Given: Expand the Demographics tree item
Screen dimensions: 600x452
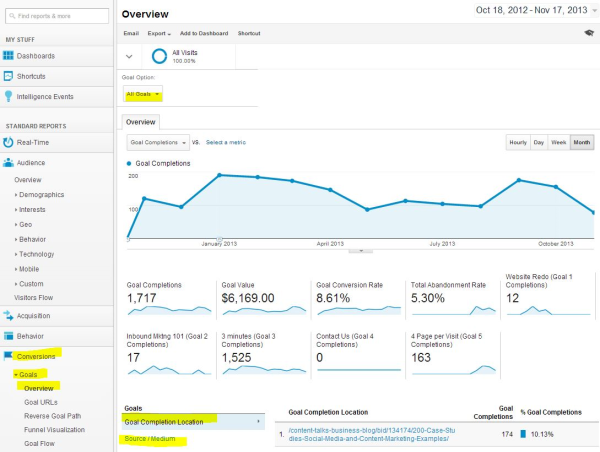Looking at the screenshot, I should pyautogui.click(x=16, y=195).
